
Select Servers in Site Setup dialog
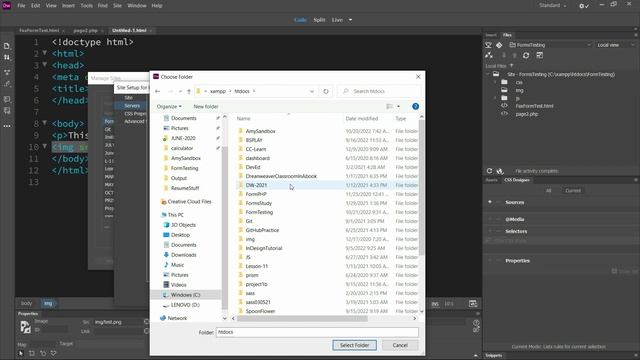pyautogui.click(x=132, y=106)
